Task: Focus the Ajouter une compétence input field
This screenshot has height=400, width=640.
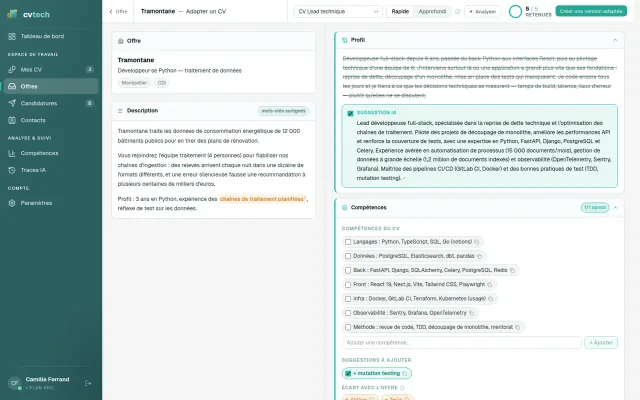Action: click(x=462, y=342)
